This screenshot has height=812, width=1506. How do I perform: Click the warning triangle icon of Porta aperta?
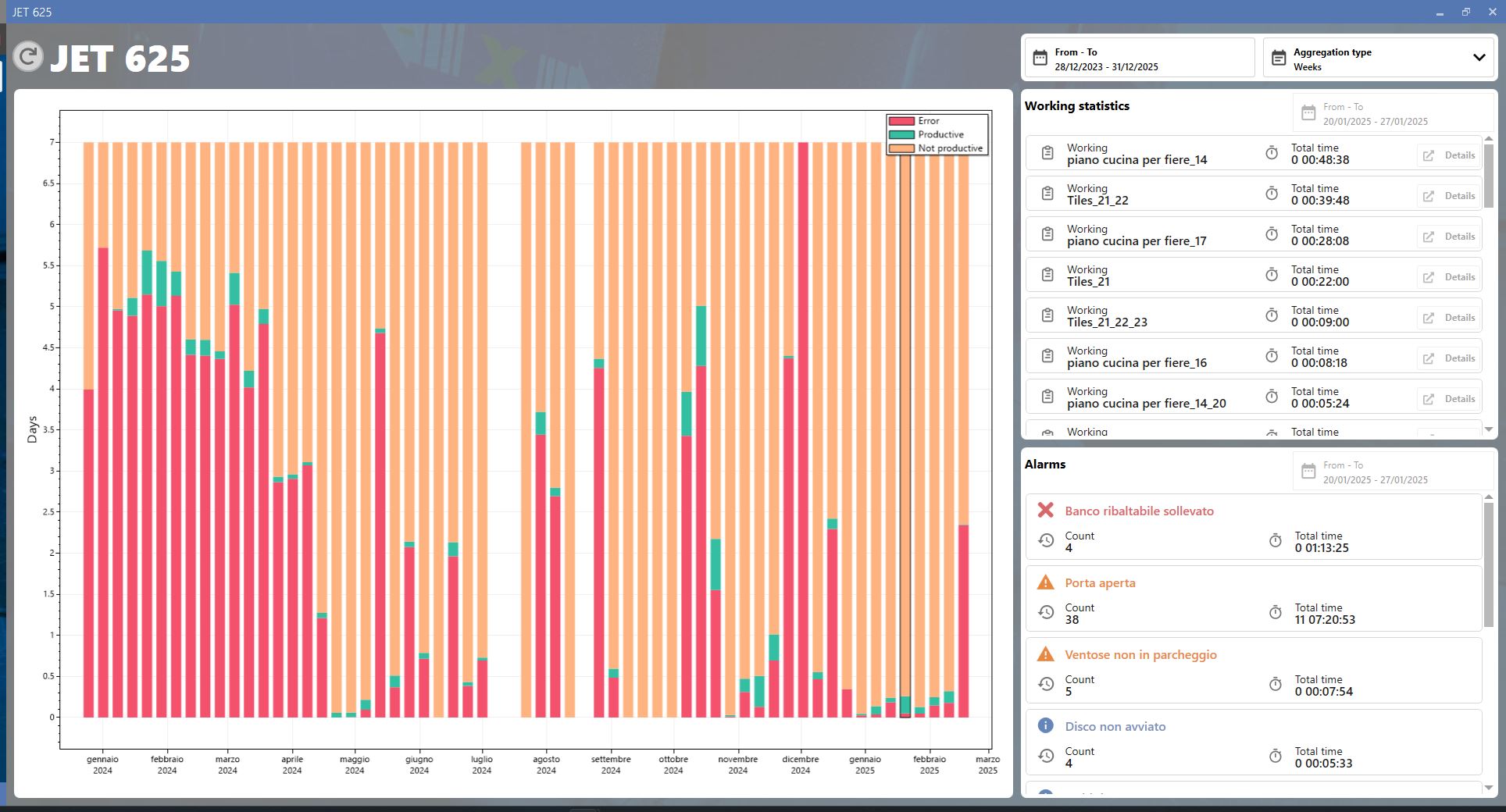coord(1045,582)
